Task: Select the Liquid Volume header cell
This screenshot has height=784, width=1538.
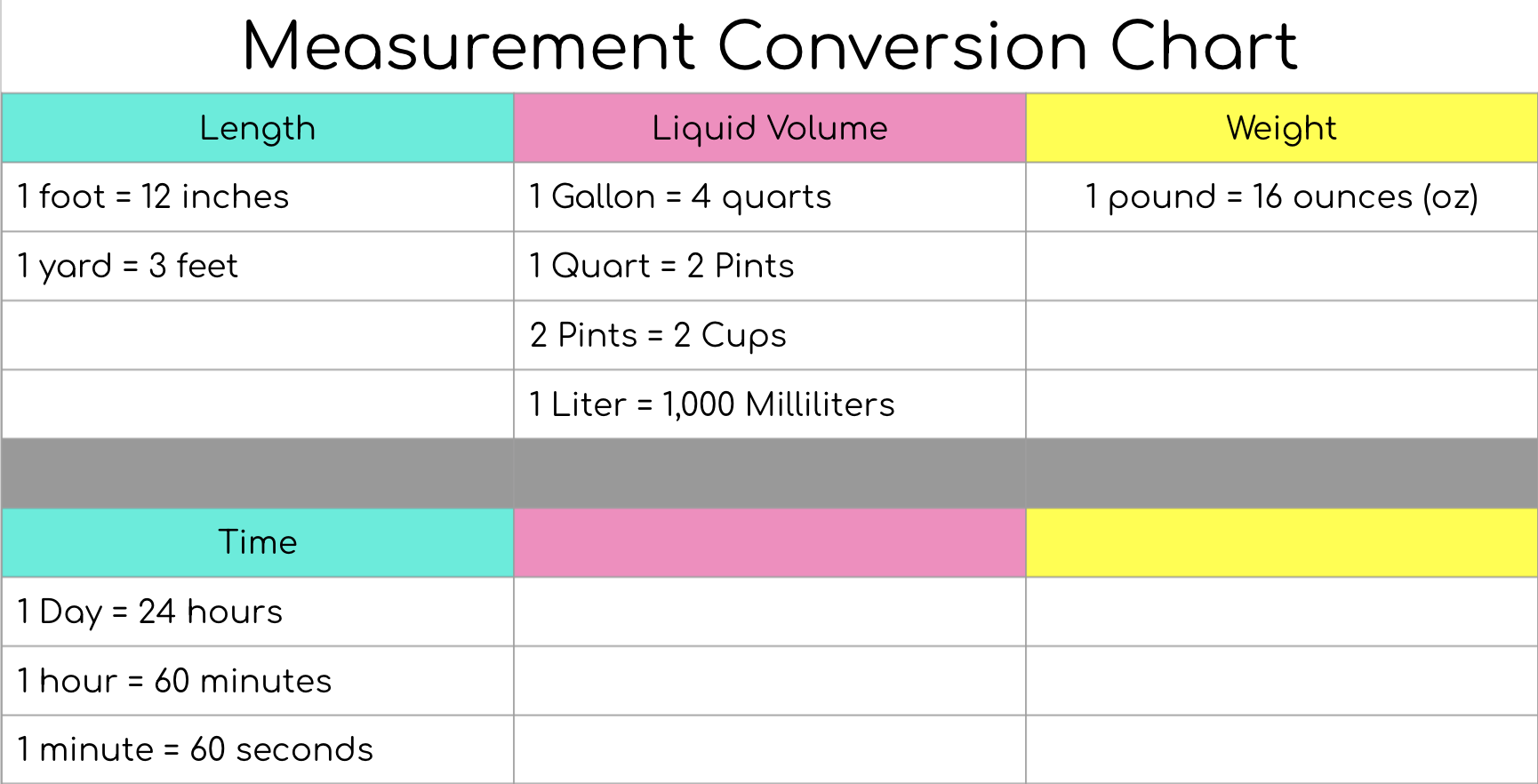Action: coord(770,128)
